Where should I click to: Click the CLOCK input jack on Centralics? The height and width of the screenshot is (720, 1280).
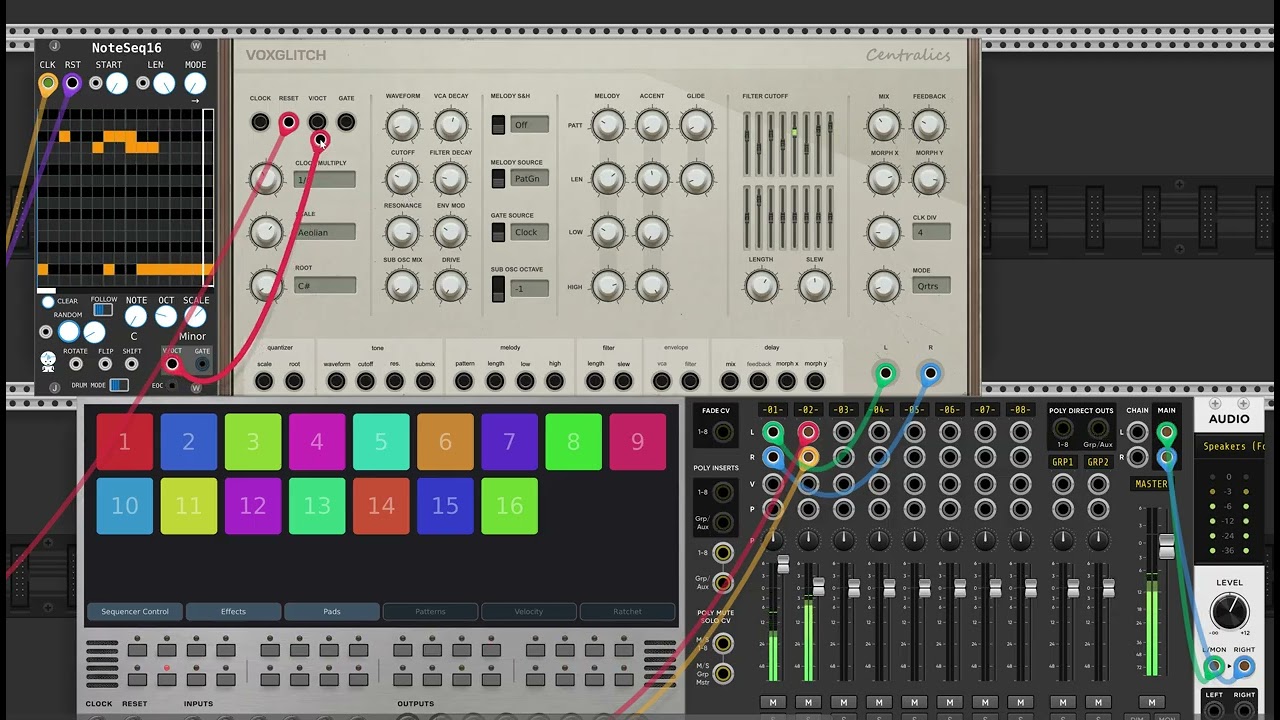(260, 122)
